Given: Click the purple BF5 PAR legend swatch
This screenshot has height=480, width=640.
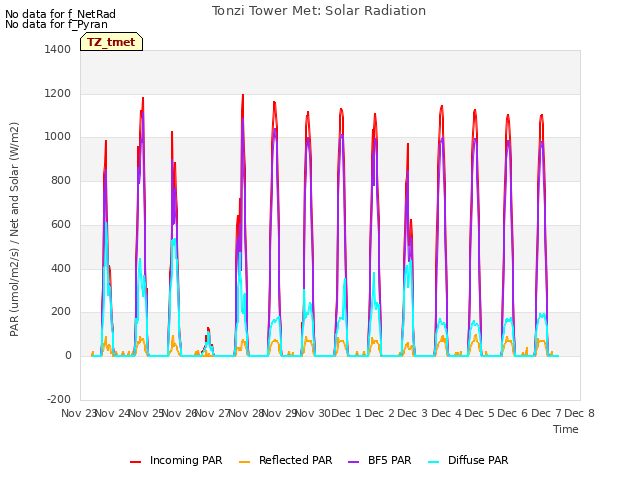Looking at the screenshot, I should coord(353,462).
